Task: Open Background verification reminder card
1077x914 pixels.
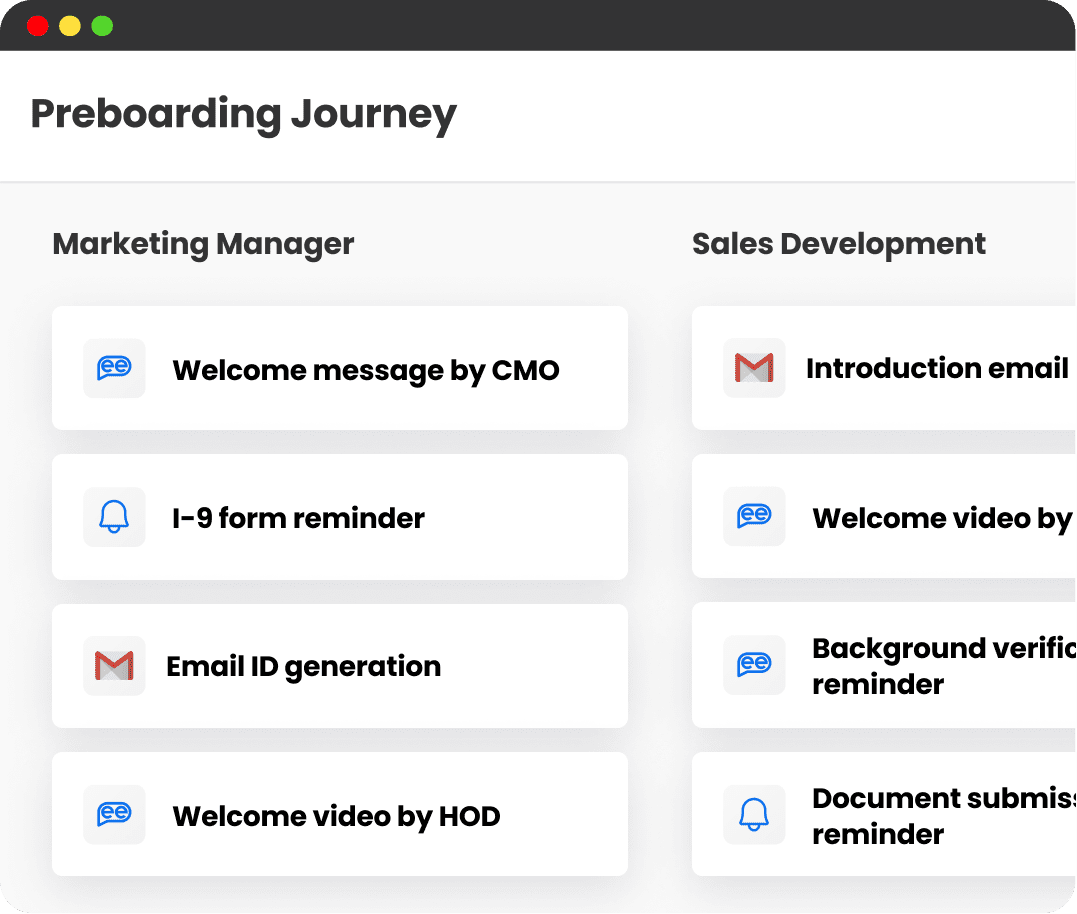Action: 884,665
